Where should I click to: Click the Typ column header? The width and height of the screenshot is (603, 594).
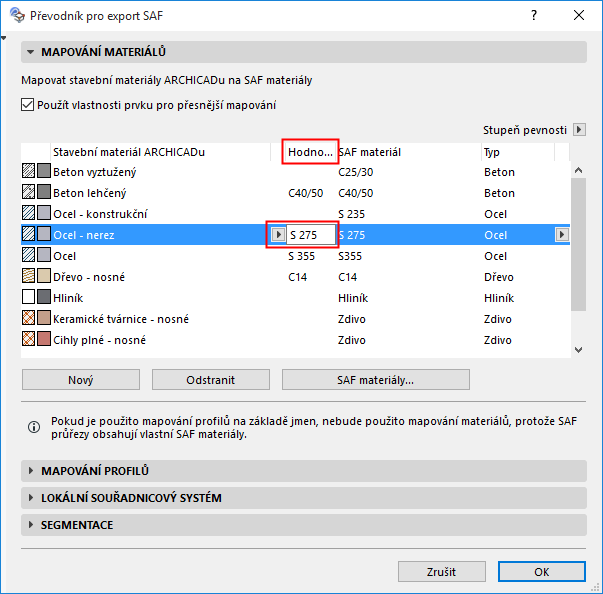click(x=518, y=152)
